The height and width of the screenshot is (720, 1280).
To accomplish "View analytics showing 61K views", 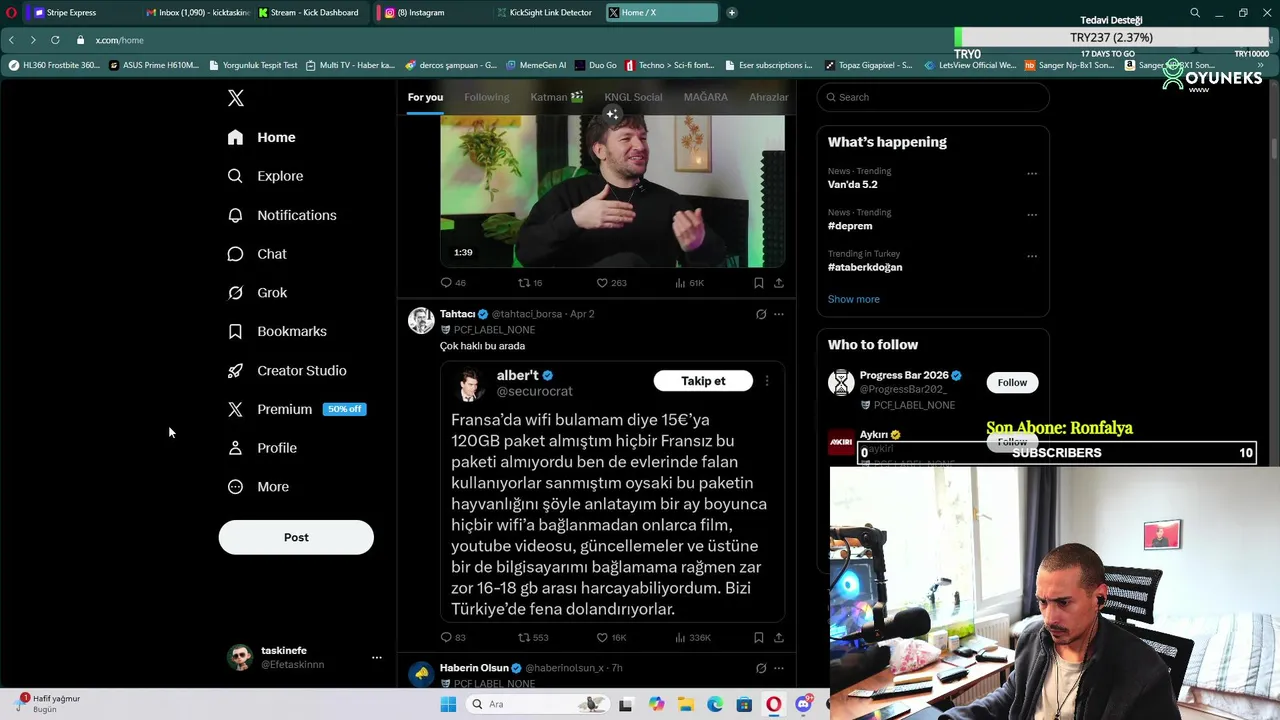I will click(690, 283).
